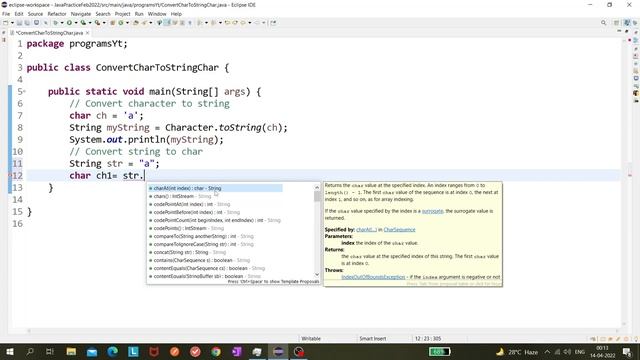Screen dimensions: 640x360
Task: Click the Writable status bar field
Action: click(311, 339)
